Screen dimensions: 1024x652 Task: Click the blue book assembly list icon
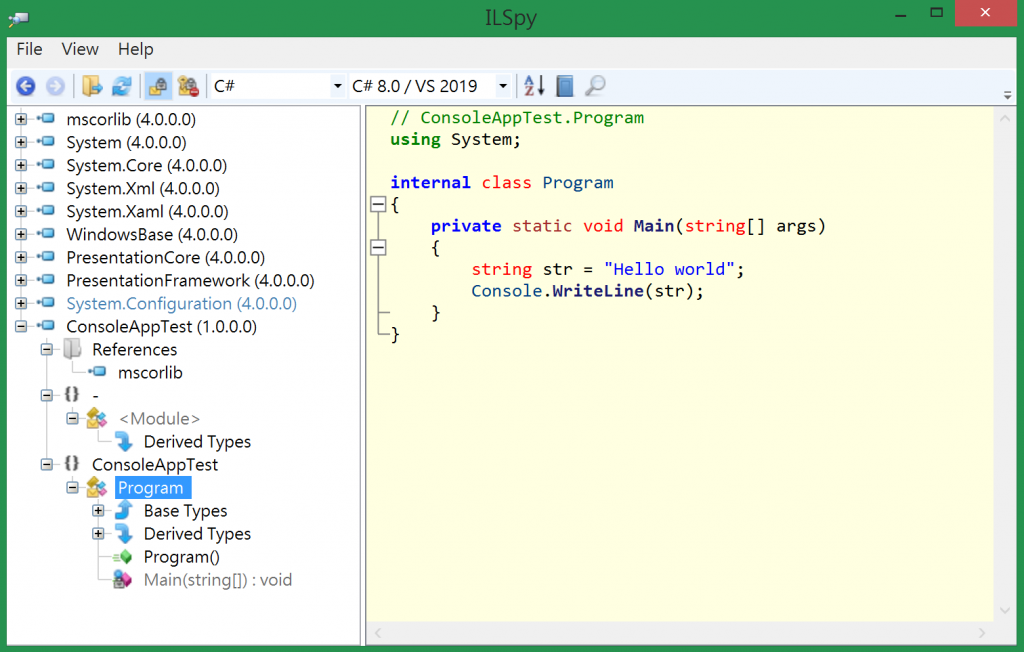[565, 86]
